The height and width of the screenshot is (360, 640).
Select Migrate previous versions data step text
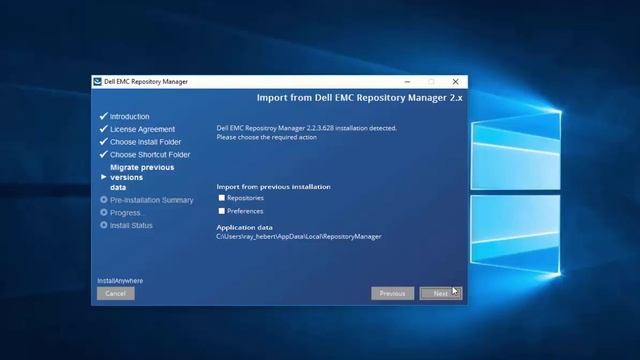(x=142, y=178)
